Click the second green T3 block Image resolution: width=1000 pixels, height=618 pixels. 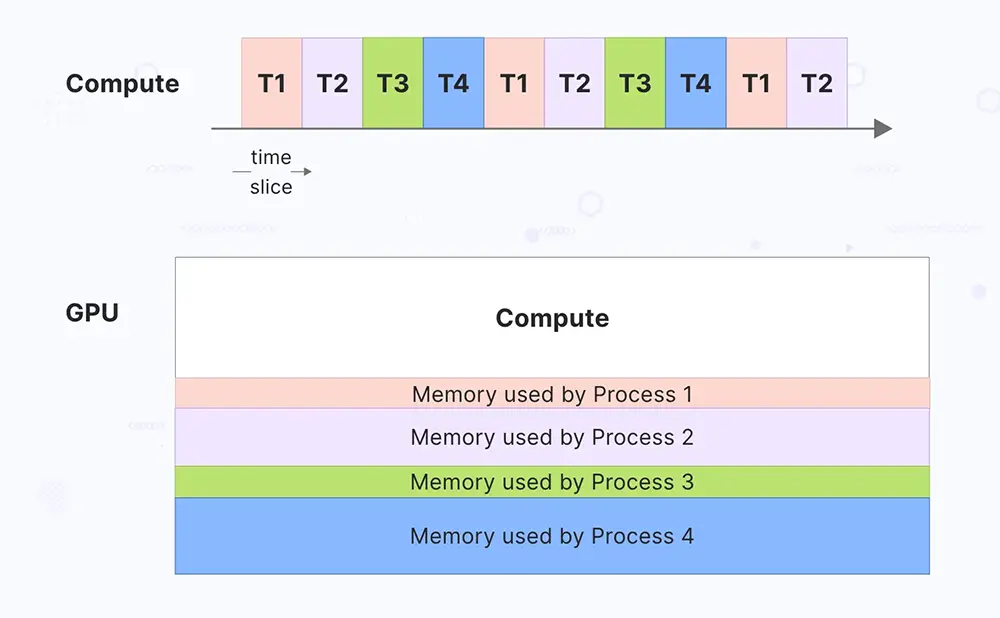coord(635,83)
